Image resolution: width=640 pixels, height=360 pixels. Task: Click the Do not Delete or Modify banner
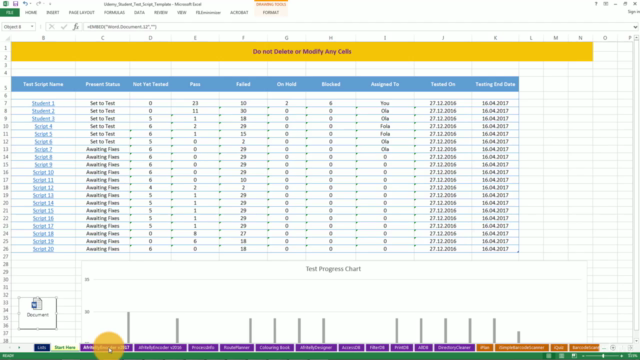click(x=302, y=51)
